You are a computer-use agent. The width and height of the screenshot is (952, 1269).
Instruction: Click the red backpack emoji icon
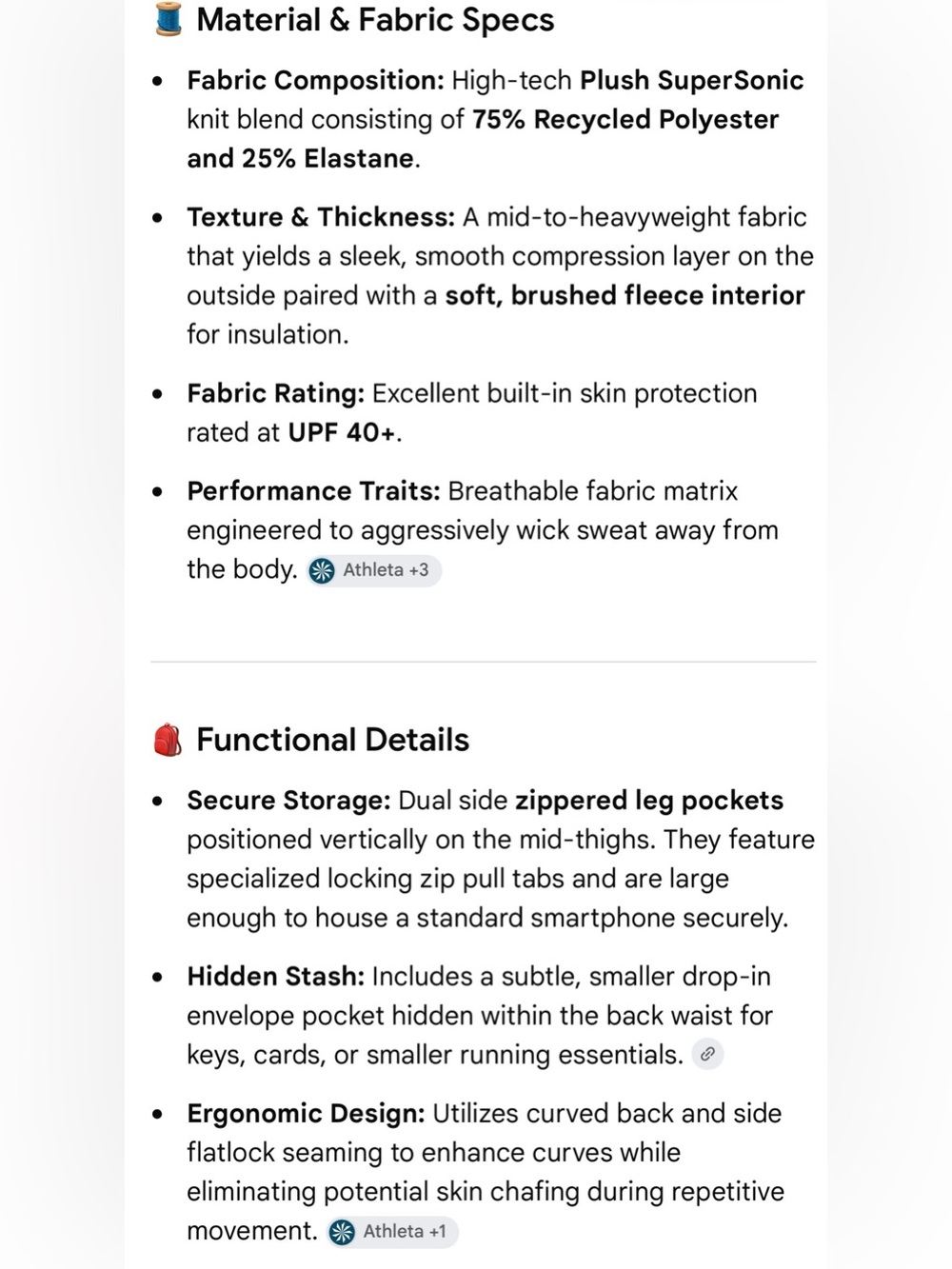pos(168,740)
